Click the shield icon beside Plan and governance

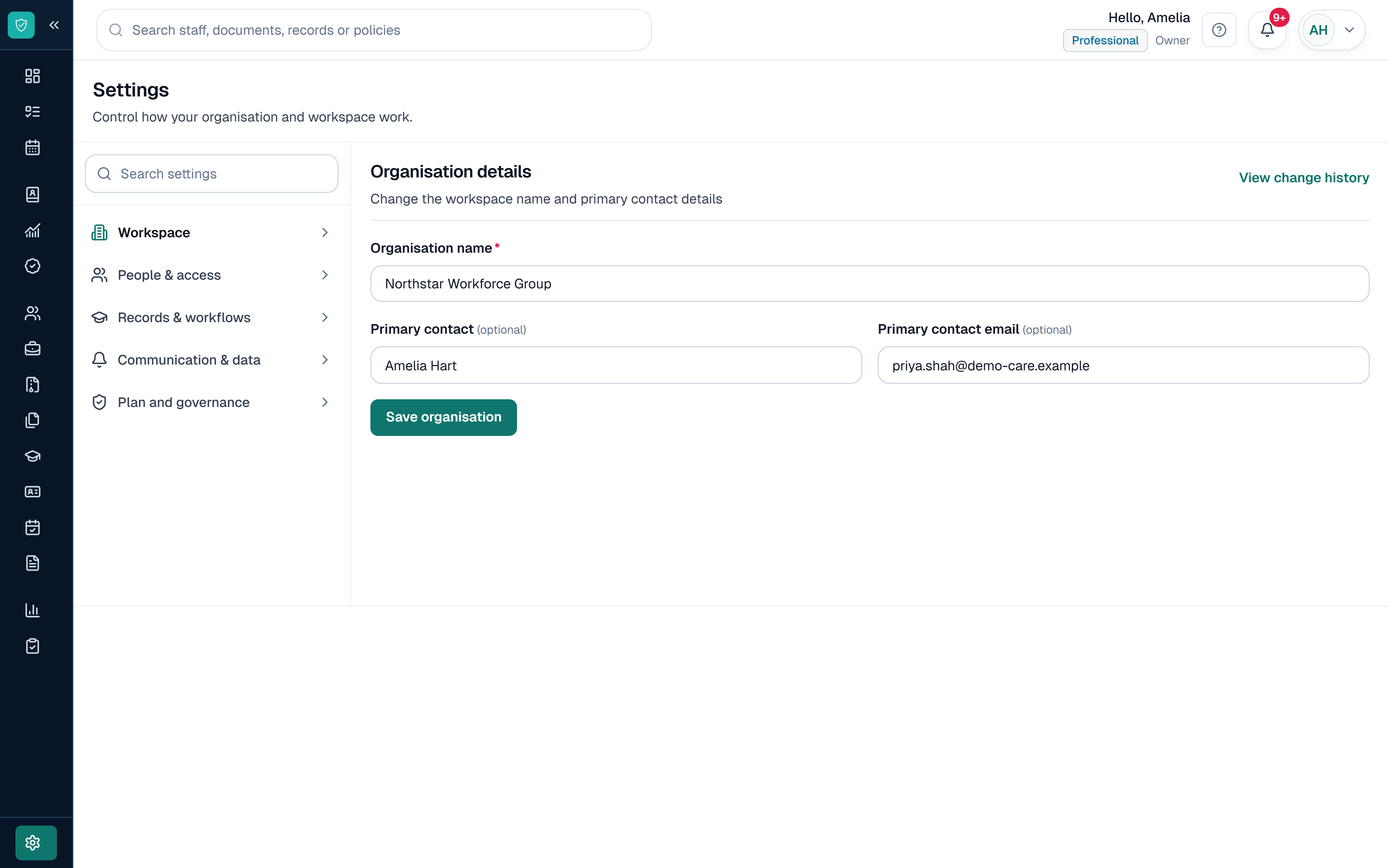pyautogui.click(x=99, y=402)
